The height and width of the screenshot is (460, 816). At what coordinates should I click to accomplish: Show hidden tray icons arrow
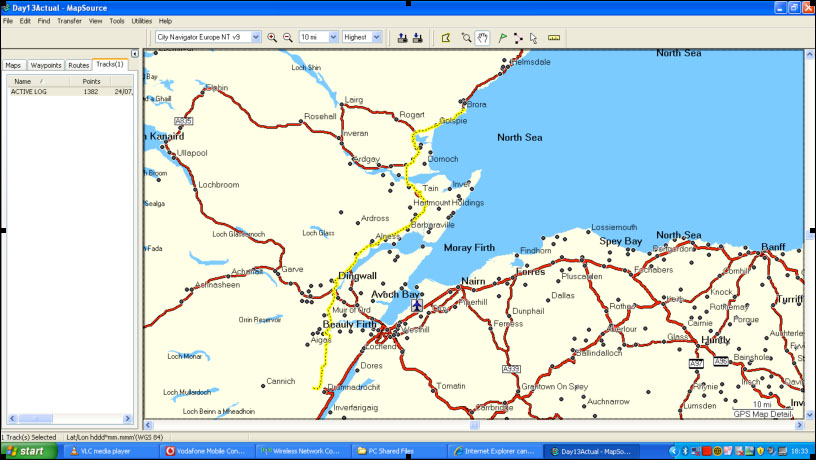pyautogui.click(x=674, y=451)
